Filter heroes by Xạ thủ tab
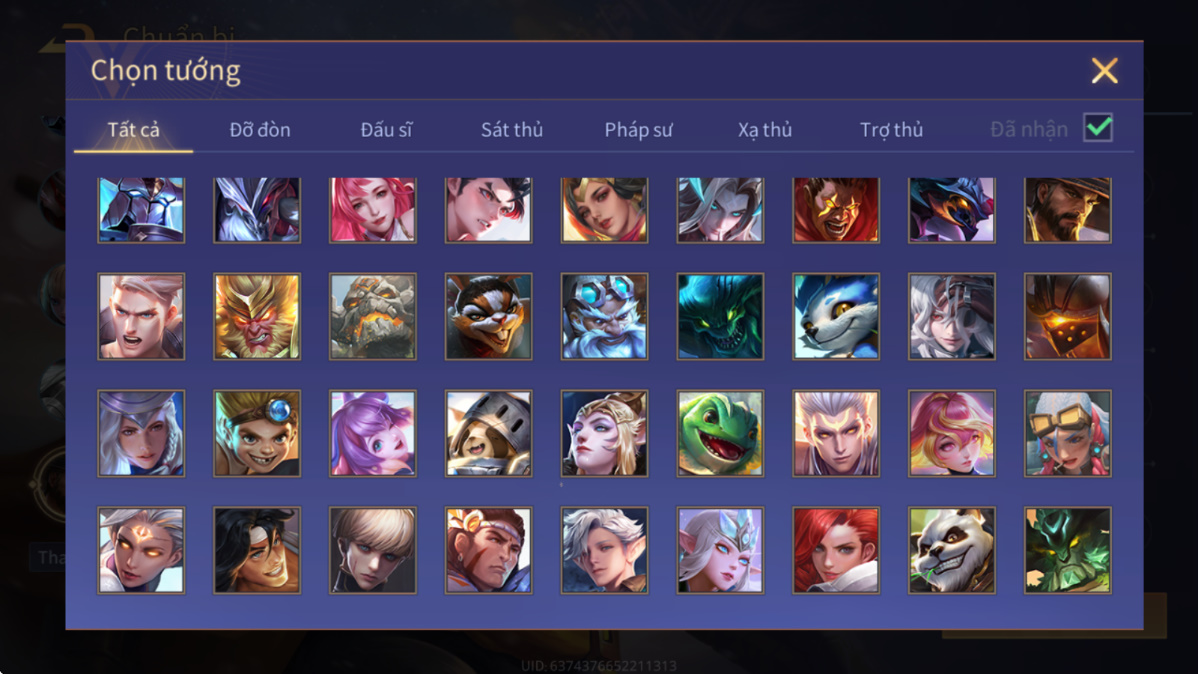The width and height of the screenshot is (1198, 674). pyautogui.click(x=765, y=130)
